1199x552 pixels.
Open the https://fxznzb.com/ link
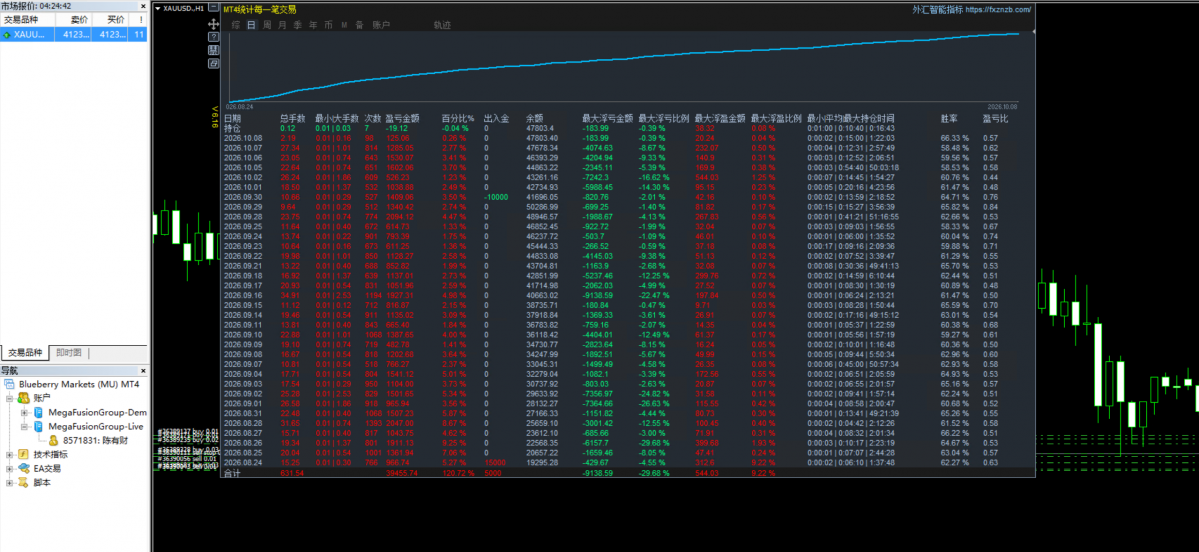click(x=998, y=10)
